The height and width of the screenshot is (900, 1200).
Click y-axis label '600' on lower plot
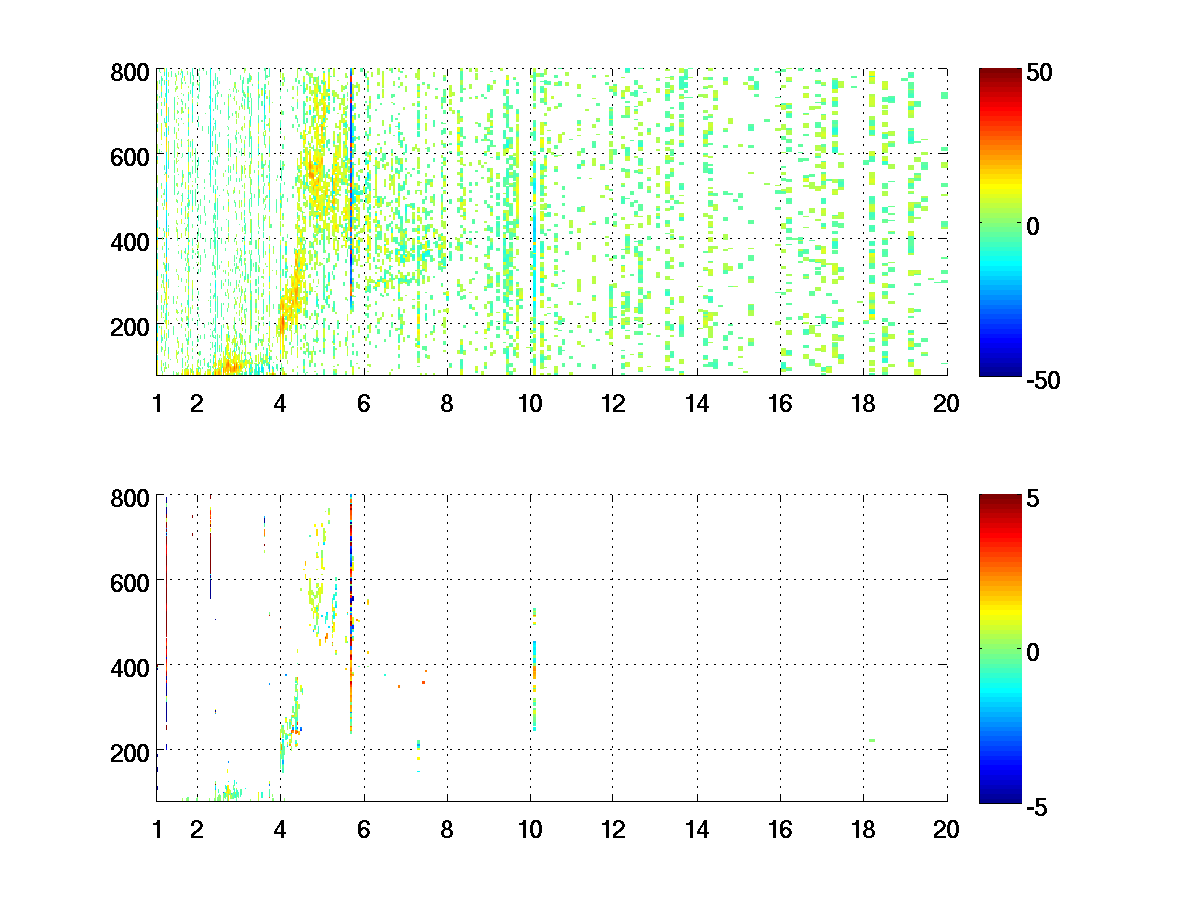pyautogui.click(x=130, y=581)
